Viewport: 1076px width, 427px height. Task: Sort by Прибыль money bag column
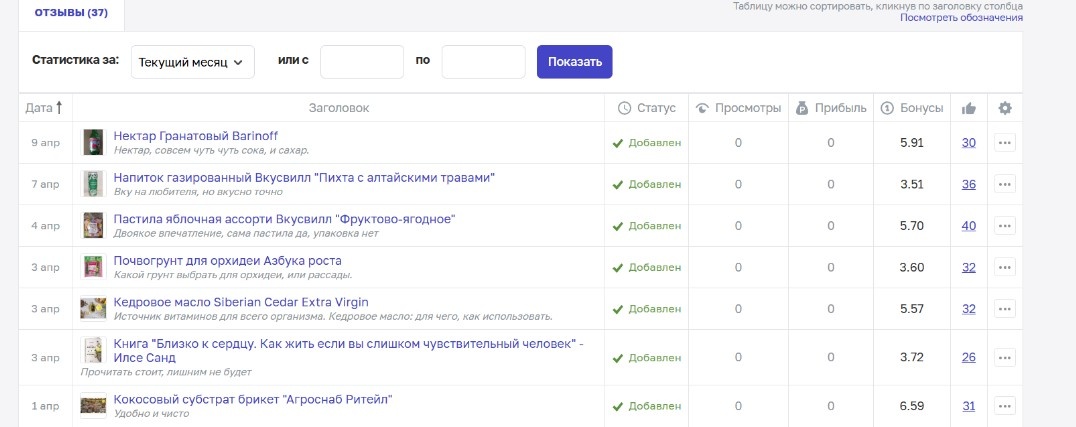(802, 108)
